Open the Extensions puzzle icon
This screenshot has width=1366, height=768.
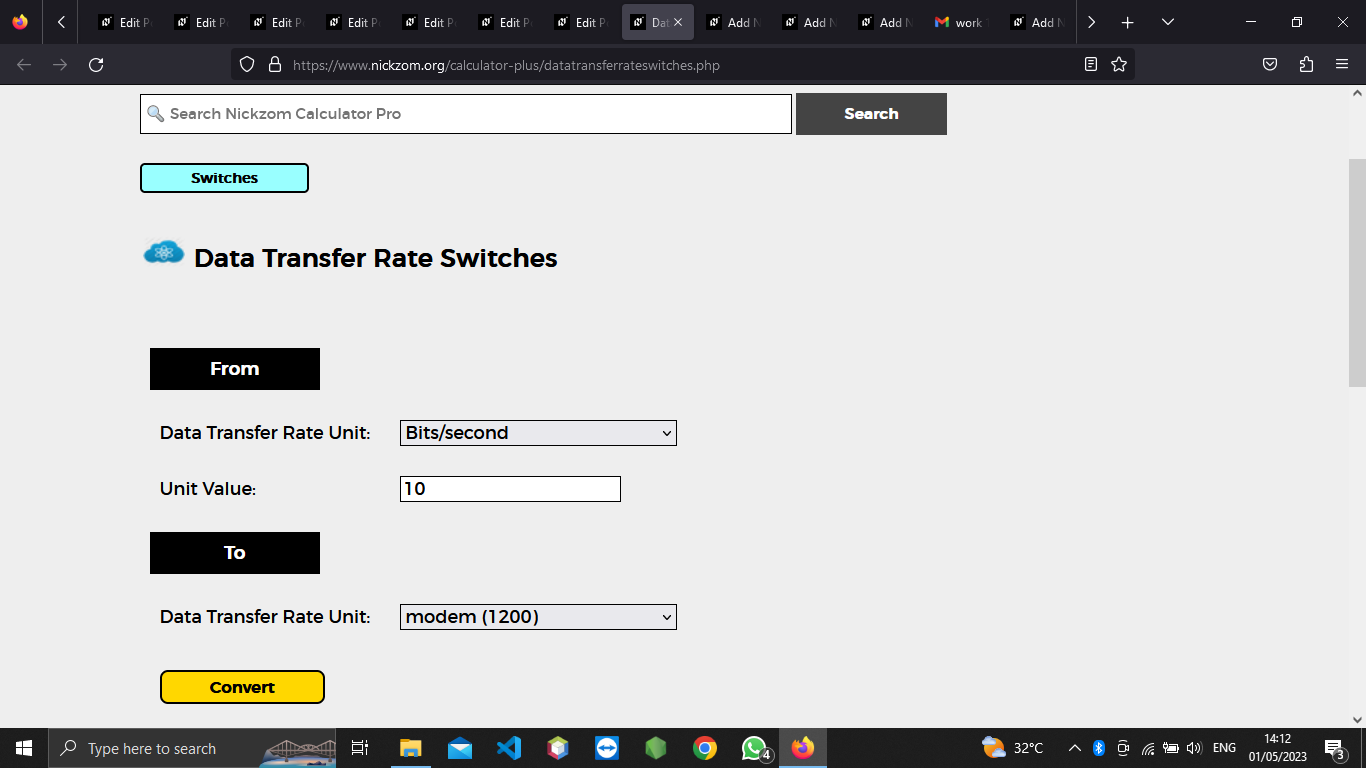click(x=1306, y=65)
